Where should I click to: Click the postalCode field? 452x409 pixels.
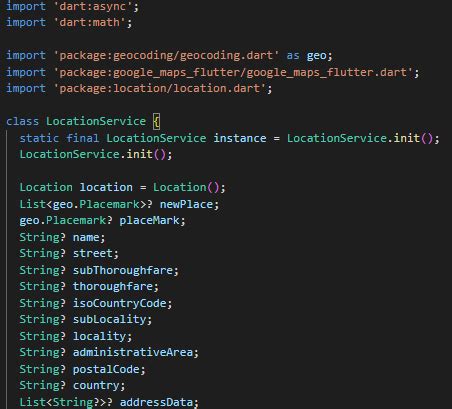[x=106, y=369]
